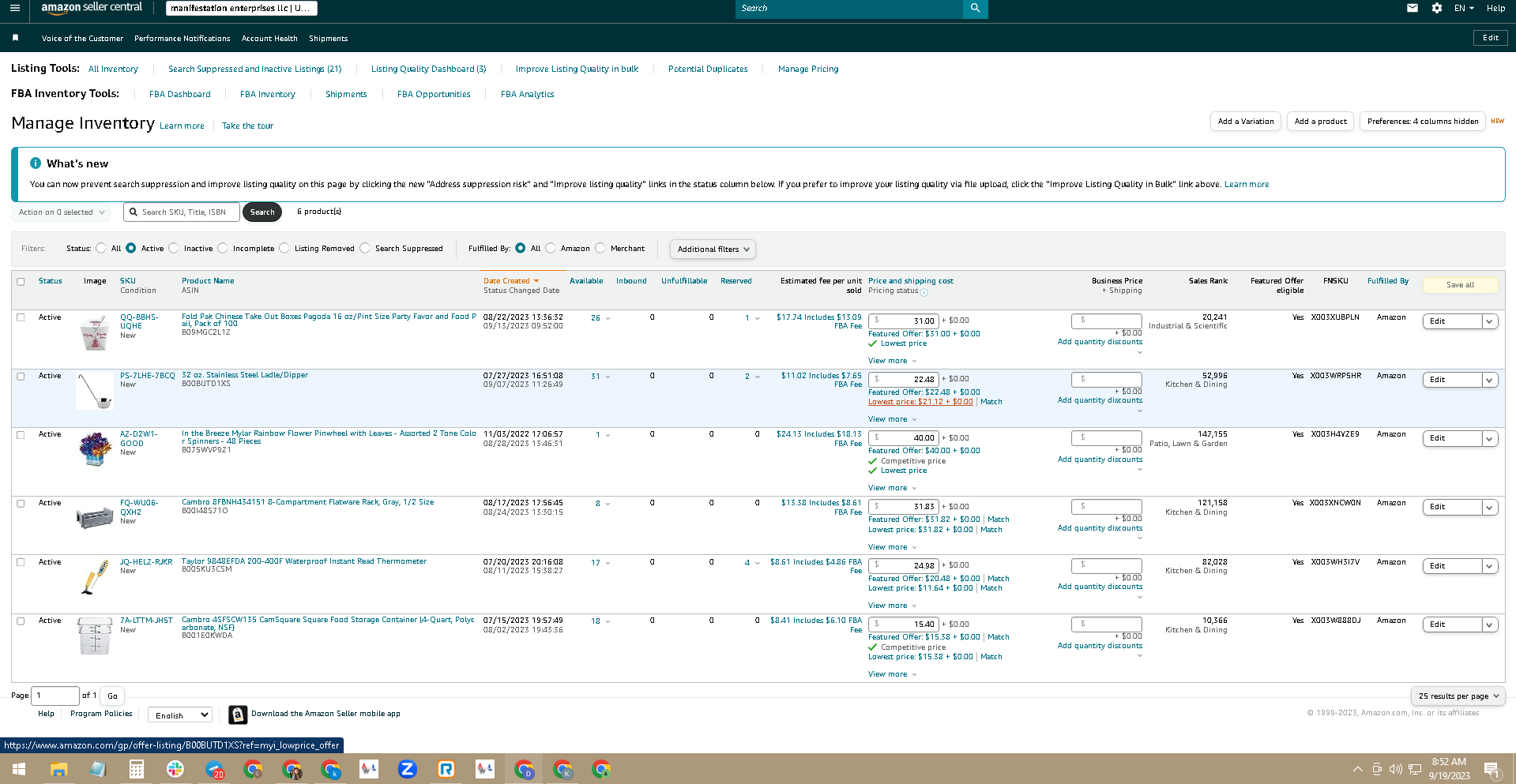Open the EN language dropdown in header
Screen dimensions: 1516x784
[x=1464, y=8]
